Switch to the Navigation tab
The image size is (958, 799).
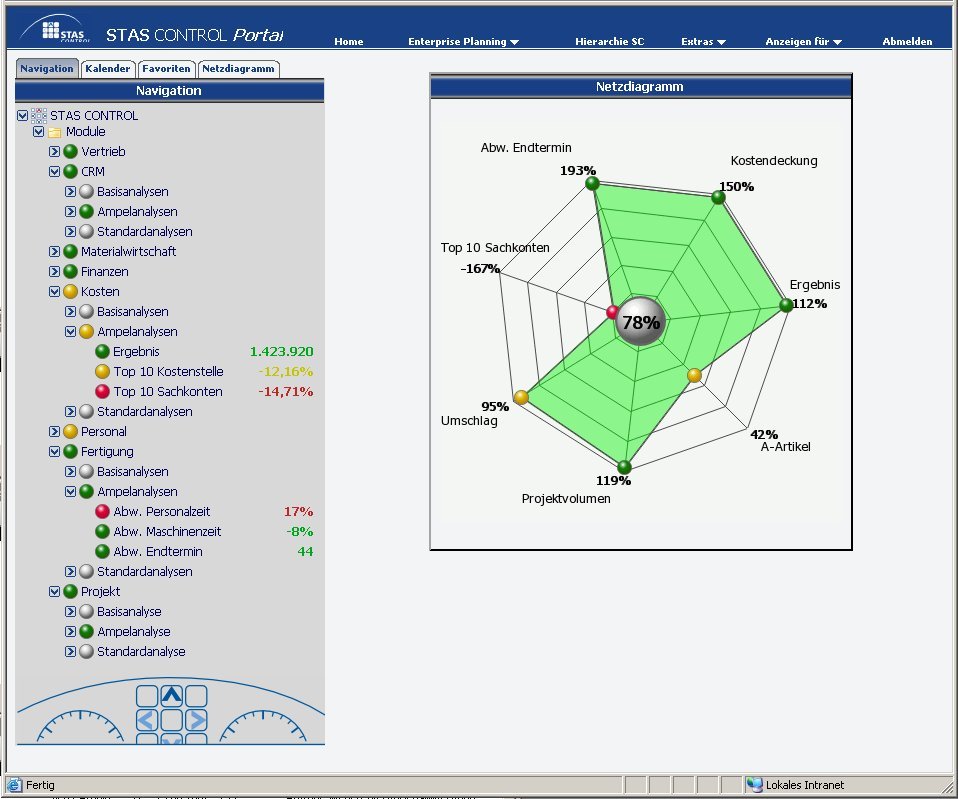[47, 68]
